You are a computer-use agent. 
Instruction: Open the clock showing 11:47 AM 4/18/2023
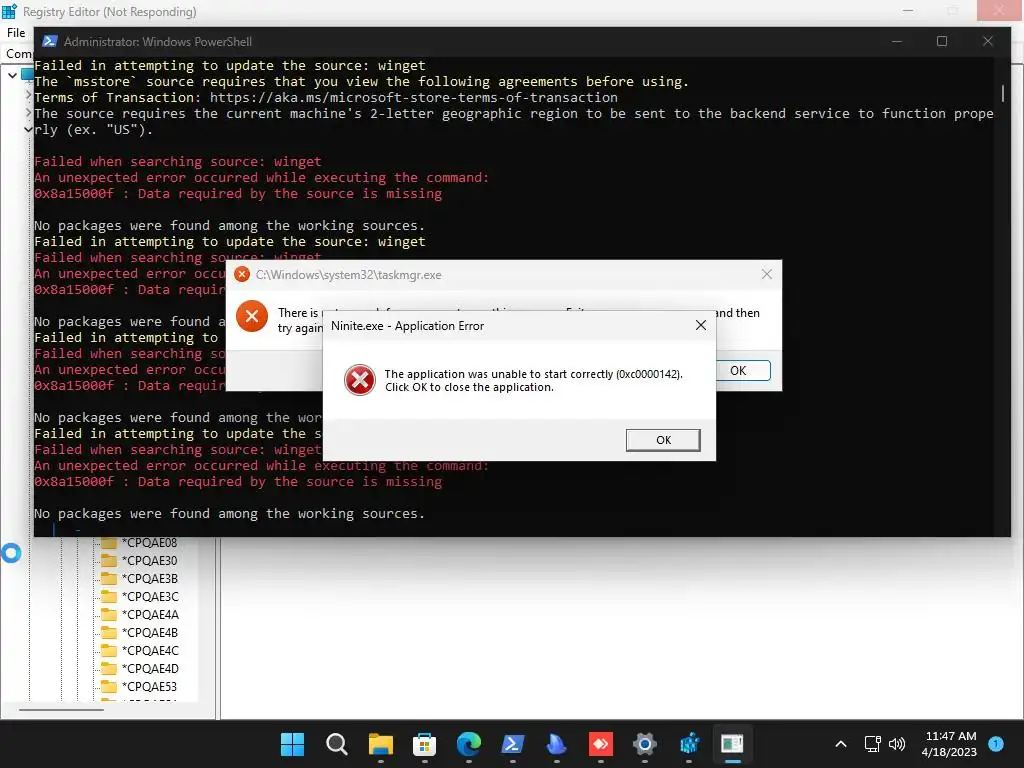(x=950, y=744)
